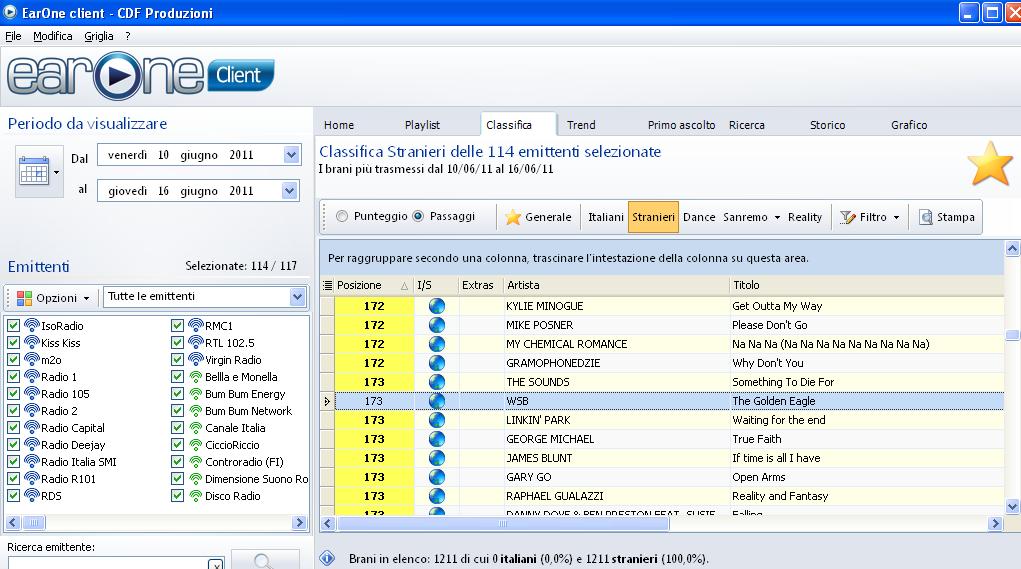The width and height of the screenshot is (1021, 569).
Task: Click globe icon in The Sounds row
Action: point(437,382)
